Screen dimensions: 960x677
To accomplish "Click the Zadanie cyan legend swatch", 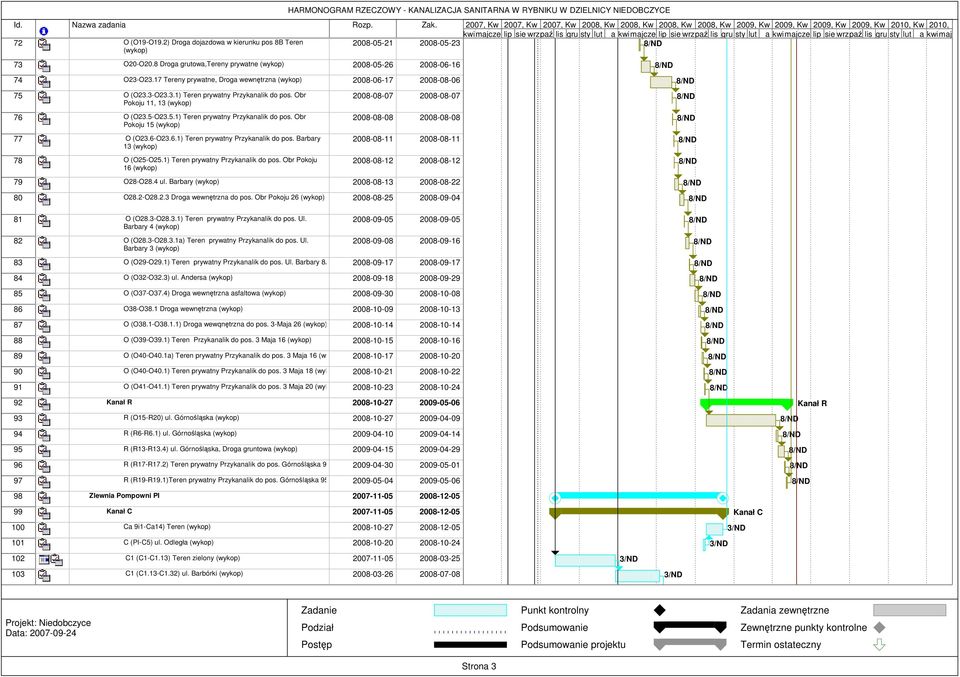I will point(470,610).
